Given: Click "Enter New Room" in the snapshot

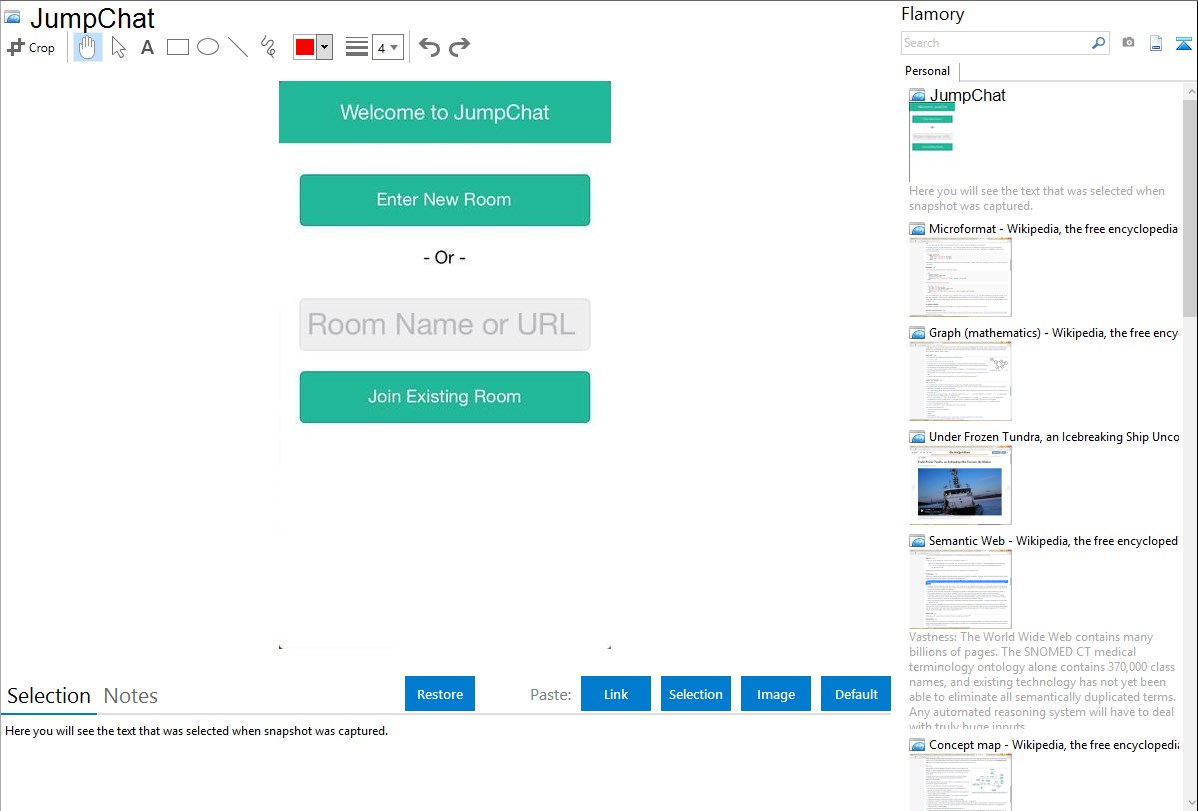Looking at the screenshot, I should (x=445, y=200).
